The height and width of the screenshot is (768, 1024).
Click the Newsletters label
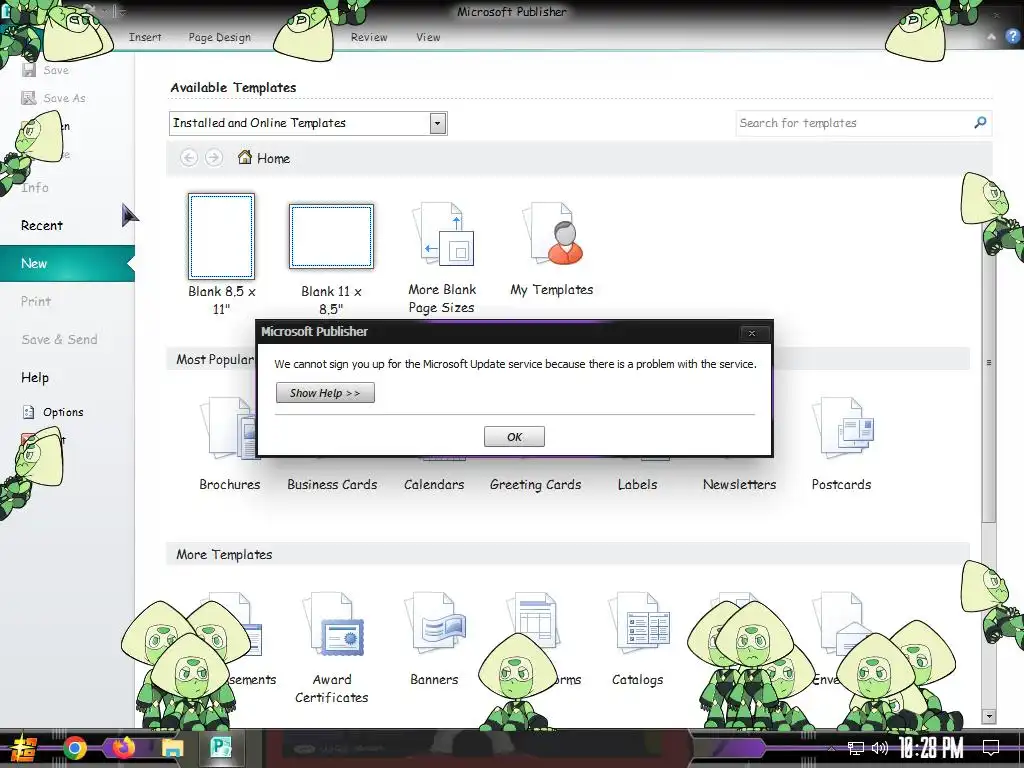pos(739,485)
